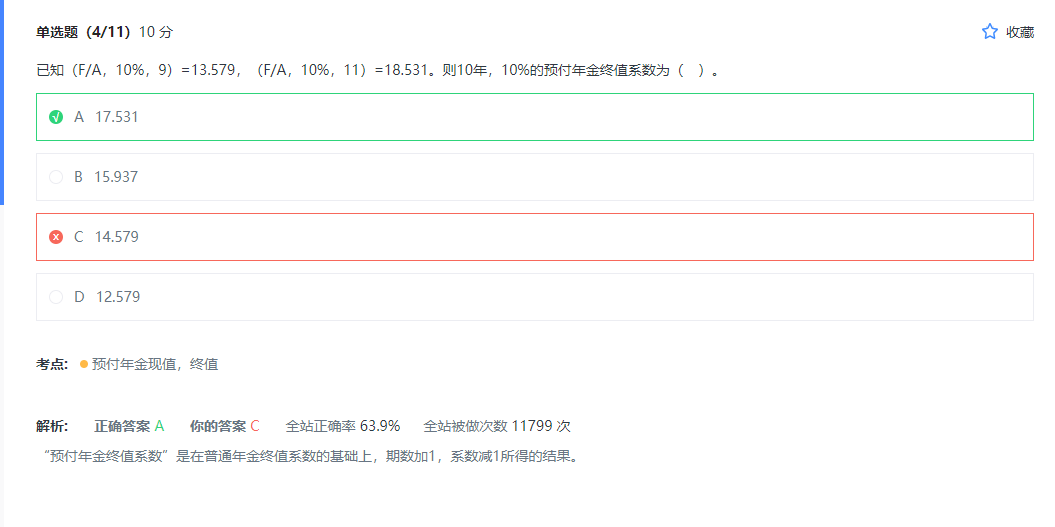
Task: Click the 正确答案 A indicator
Action: 129,426
